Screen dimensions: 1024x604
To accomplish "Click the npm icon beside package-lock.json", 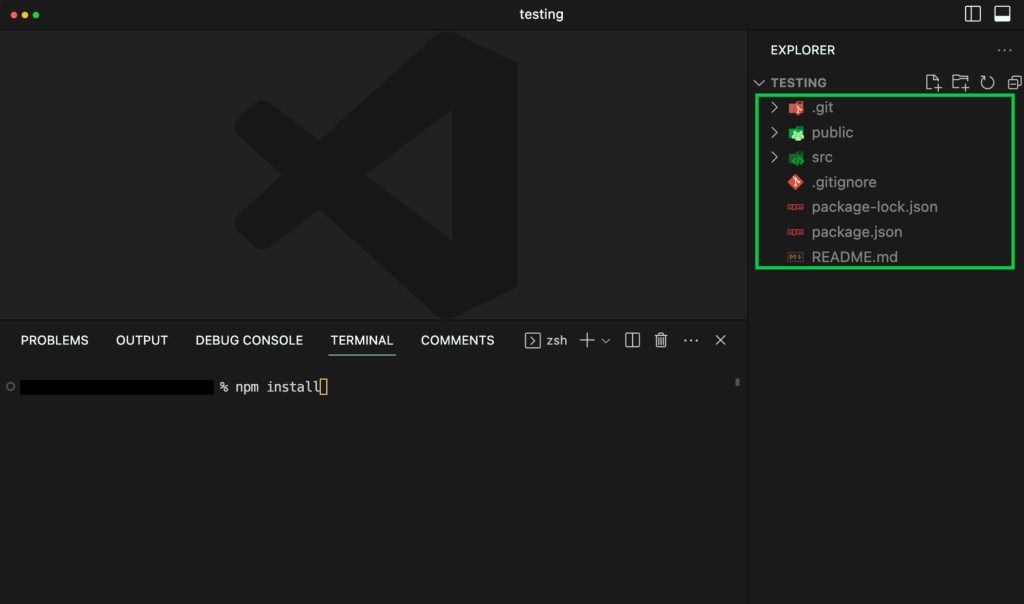I will pos(795,207).
